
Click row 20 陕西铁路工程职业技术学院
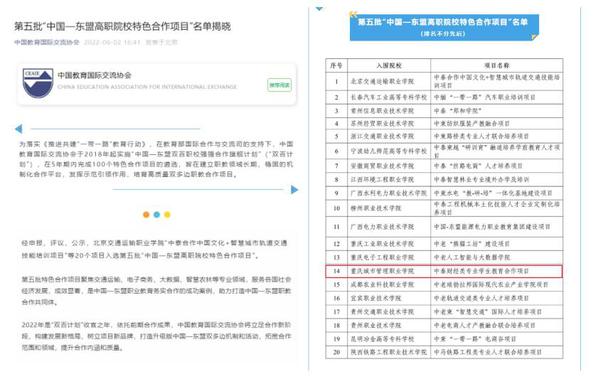click(x=444, y=352)
